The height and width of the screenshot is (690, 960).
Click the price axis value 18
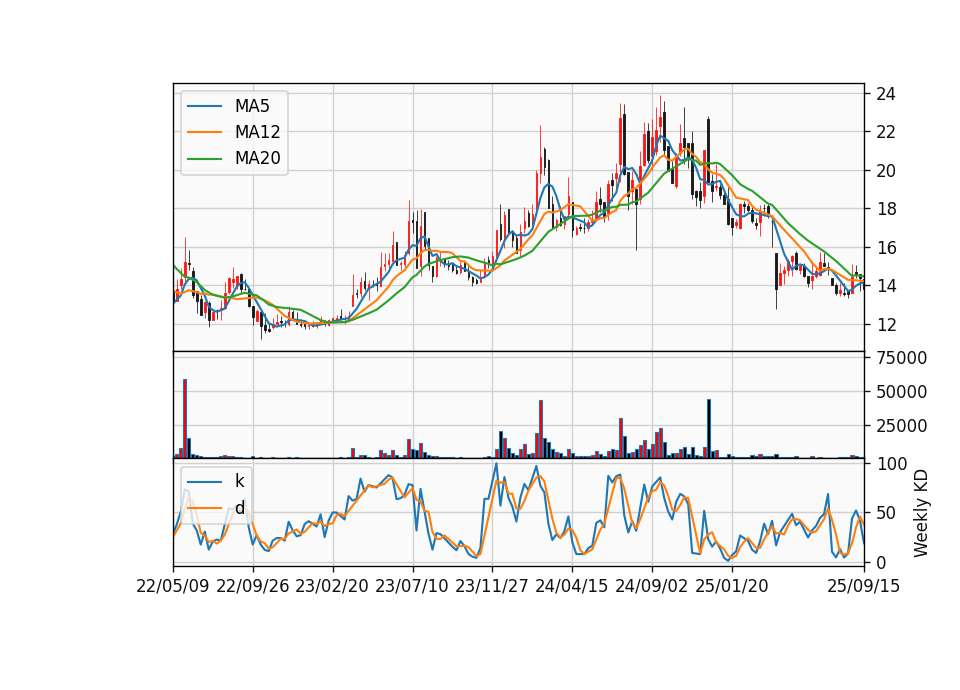point(886,209)
